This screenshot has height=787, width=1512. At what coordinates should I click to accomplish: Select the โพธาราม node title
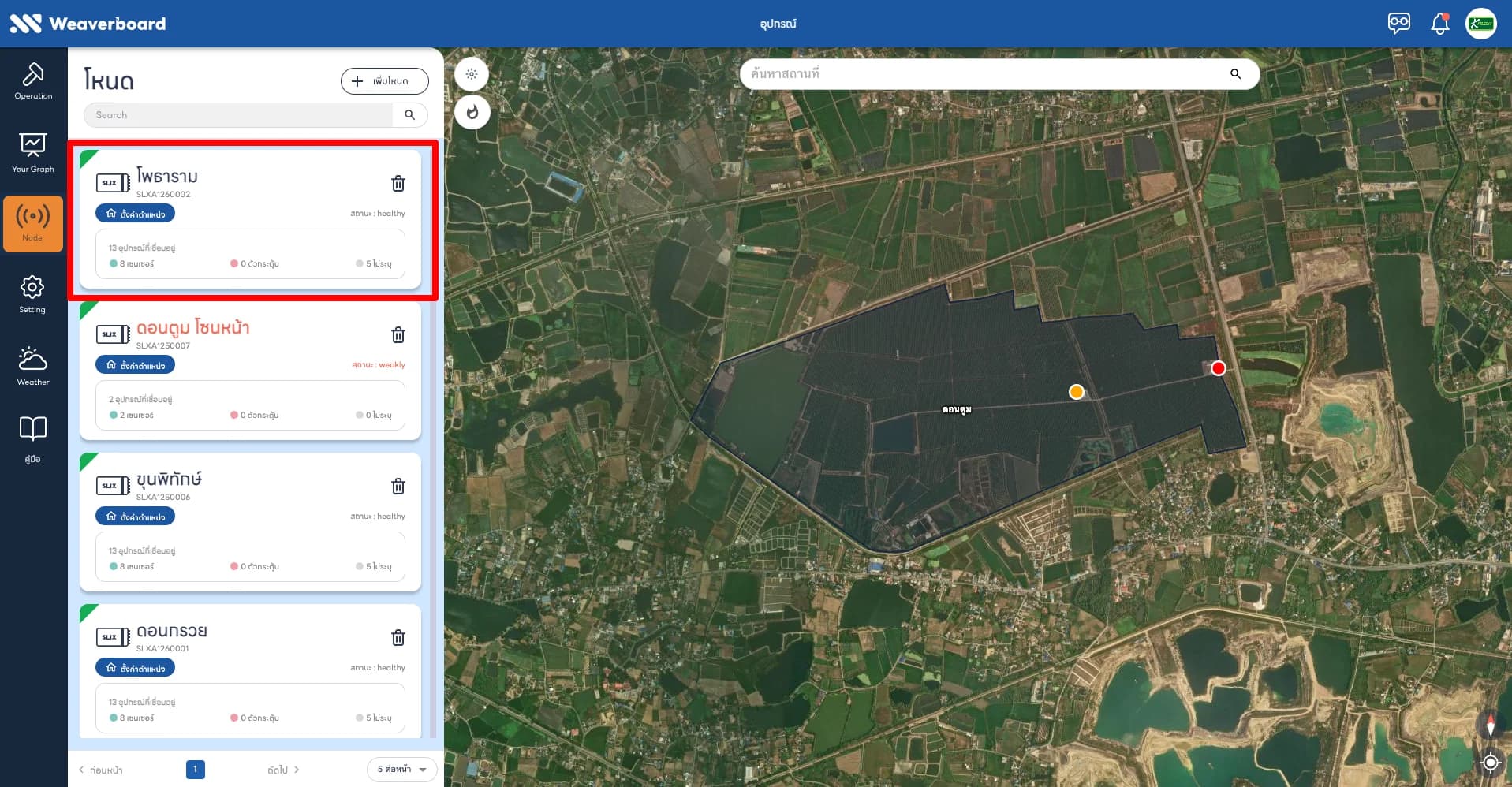coord(167,176)
